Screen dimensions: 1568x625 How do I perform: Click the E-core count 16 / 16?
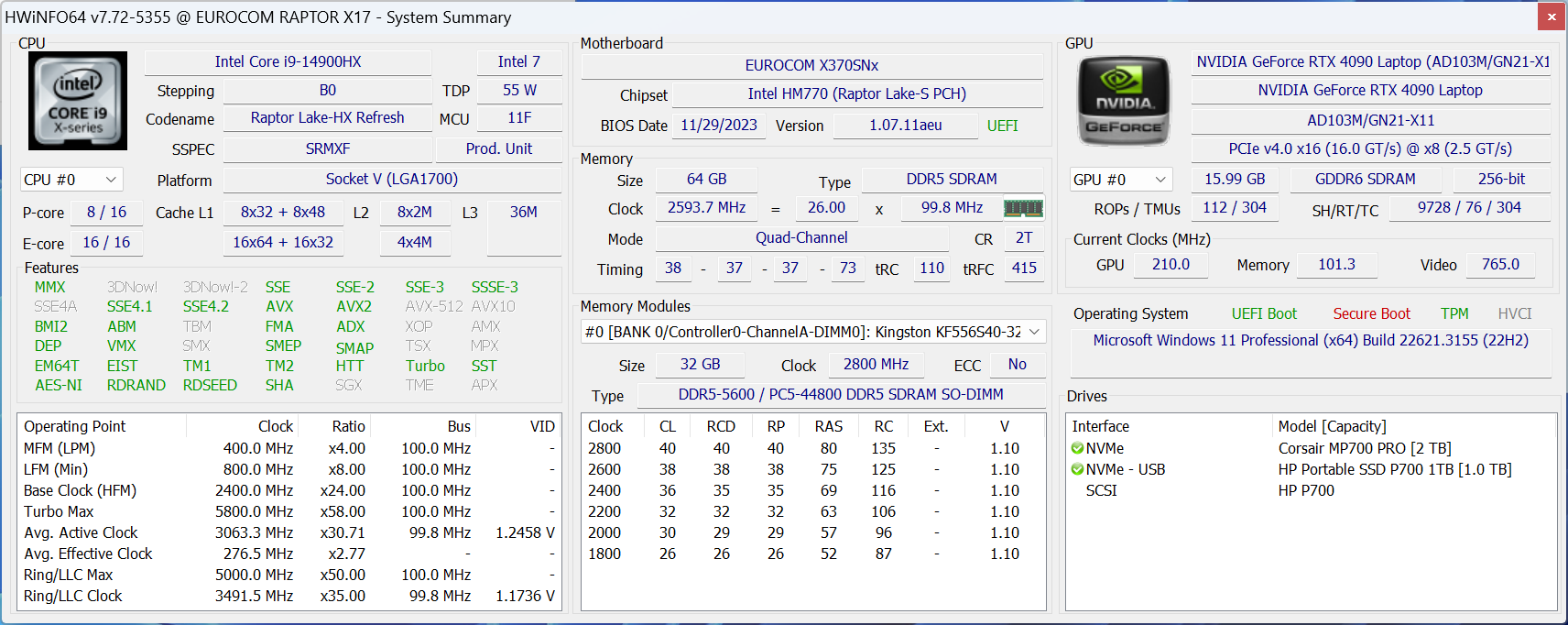(106, 242)
